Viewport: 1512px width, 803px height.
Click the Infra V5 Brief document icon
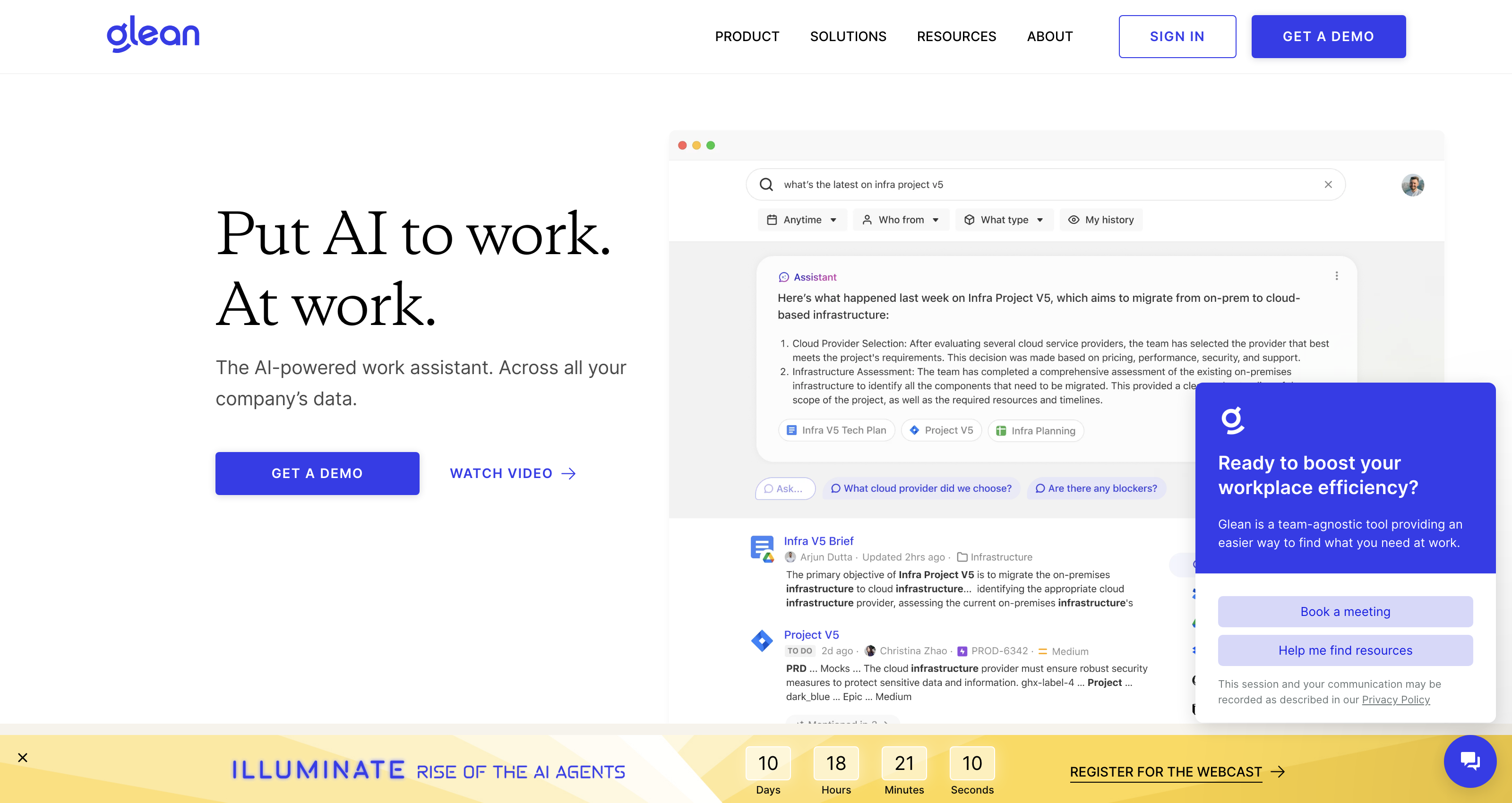tap(763, 548)
